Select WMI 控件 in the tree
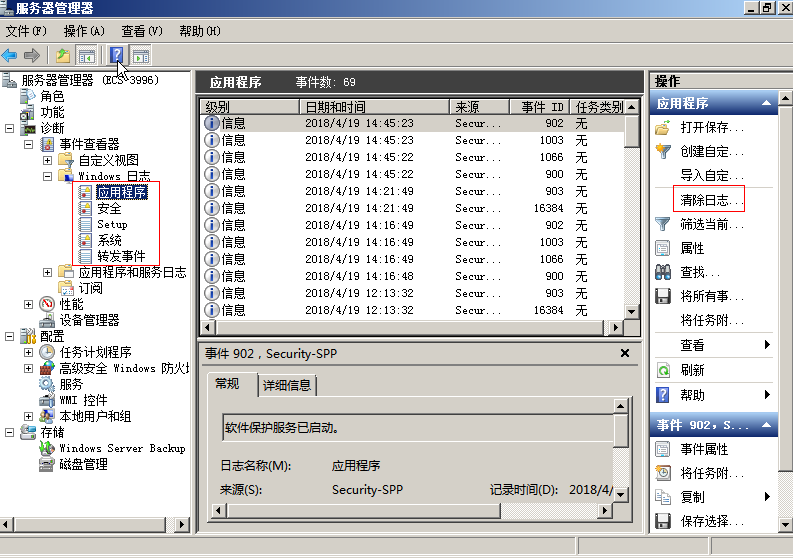This screenshot has height=558, width=793. (x=83, y=400)
